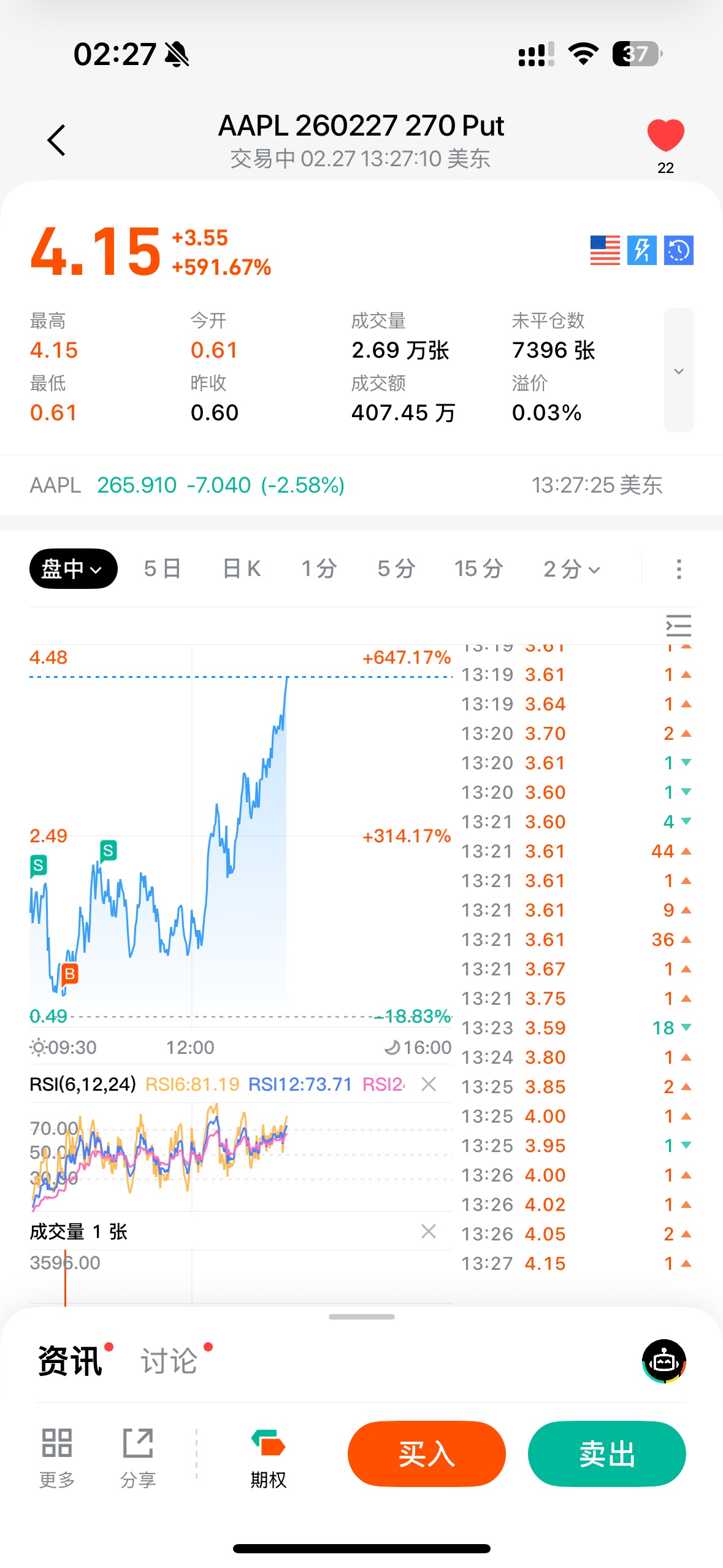
Task: Close the RSI indicator panel
Action: coord(429,1084)
